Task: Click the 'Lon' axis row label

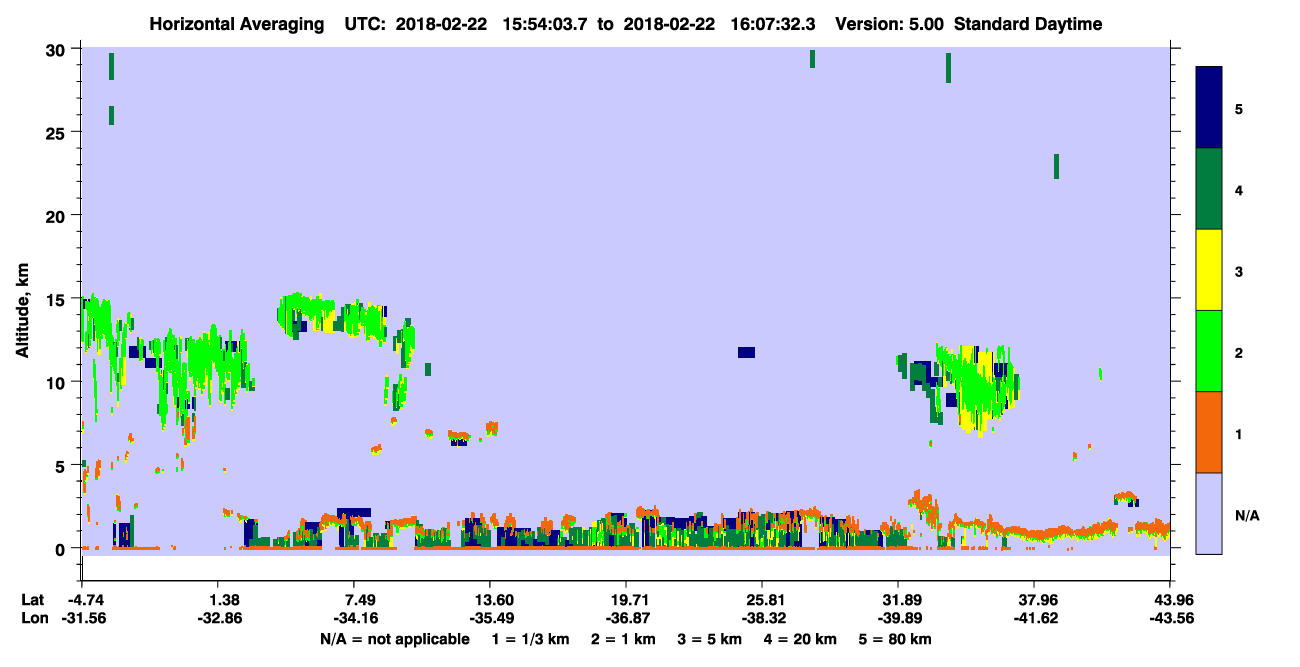Action: point(34,618)
